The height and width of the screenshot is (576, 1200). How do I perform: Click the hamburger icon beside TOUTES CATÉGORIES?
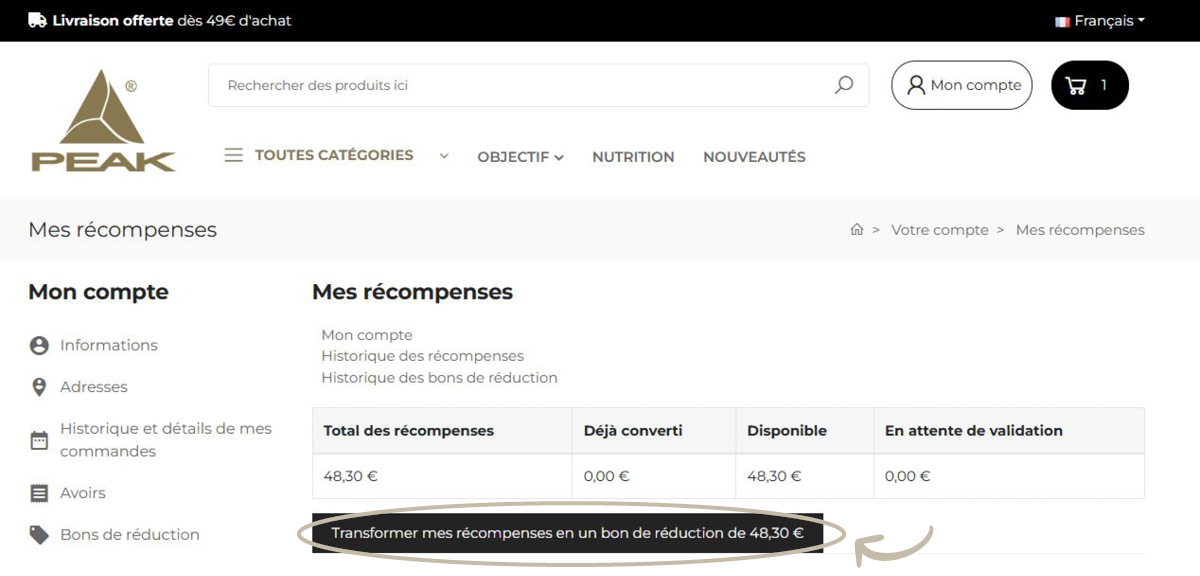(x=233, y=155)
